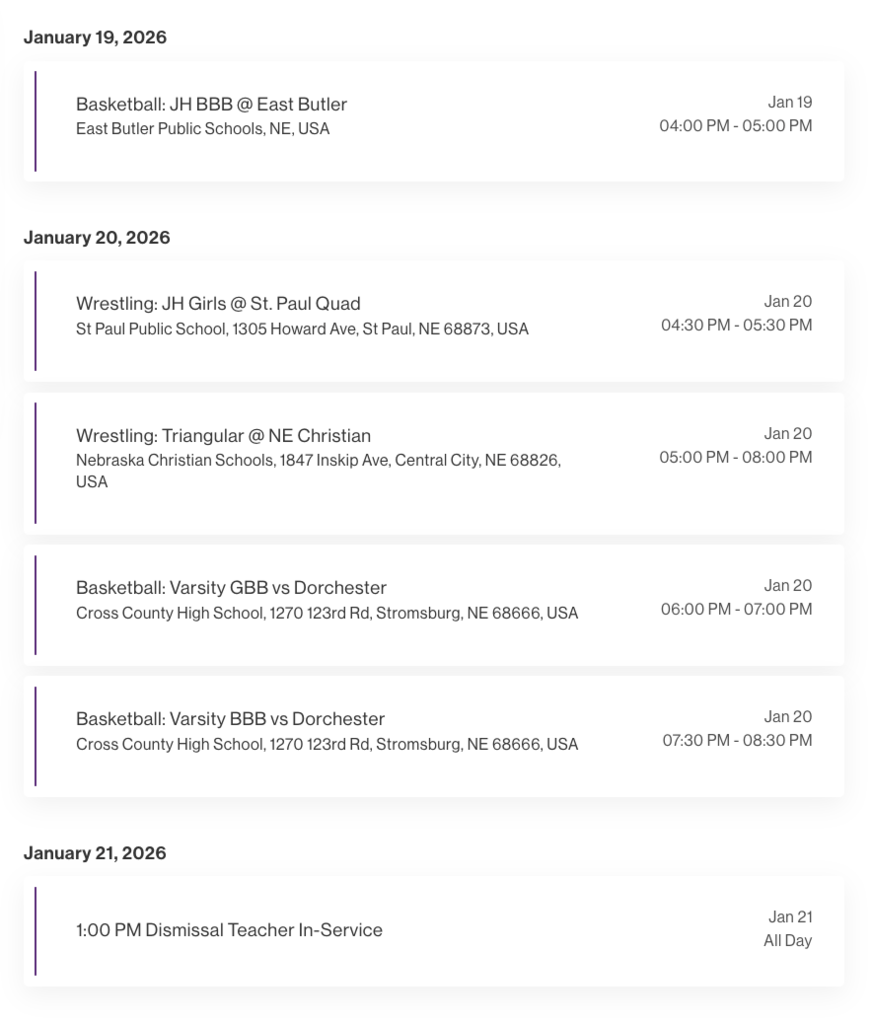Viewport: 872px width, 1024px height.
Task: Click the All Day label for Jan 21
Action: point(787,941)
